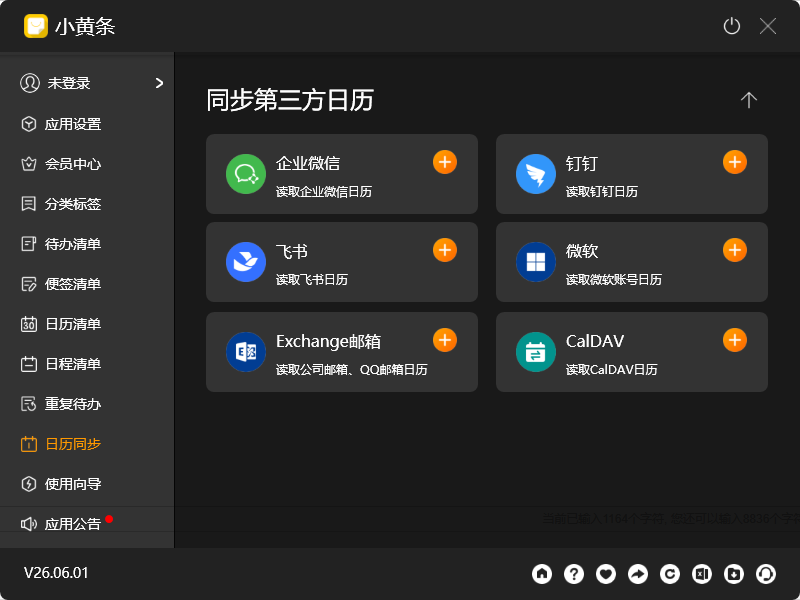Viewport: 800px width, 600px height.
Task: Click the refresh icon in bottom bar
Action: pos(670,573)
